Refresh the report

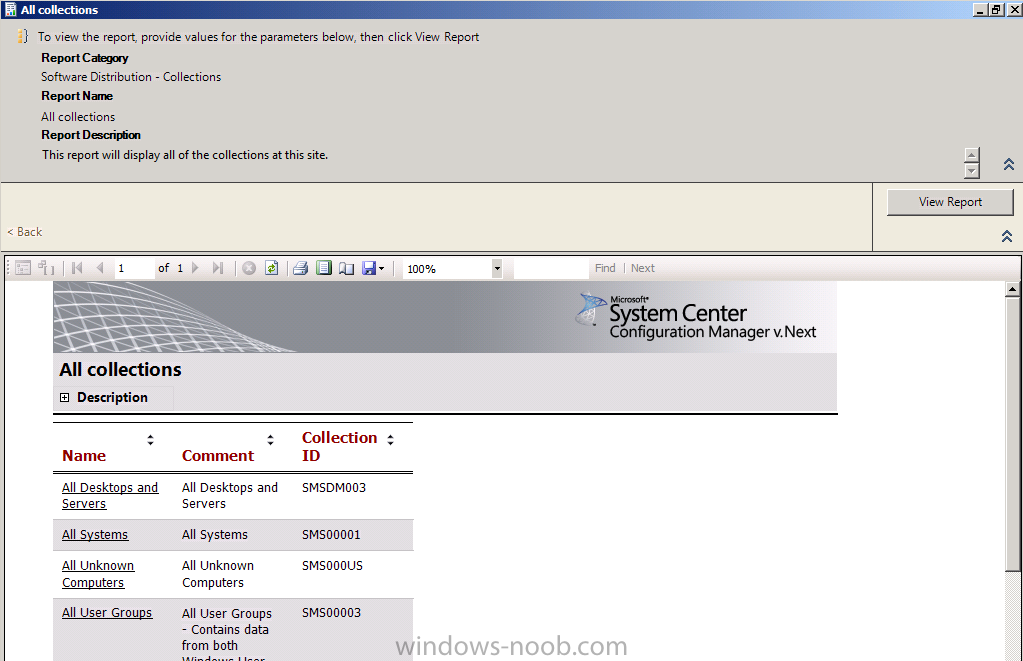tap(271, 268)
